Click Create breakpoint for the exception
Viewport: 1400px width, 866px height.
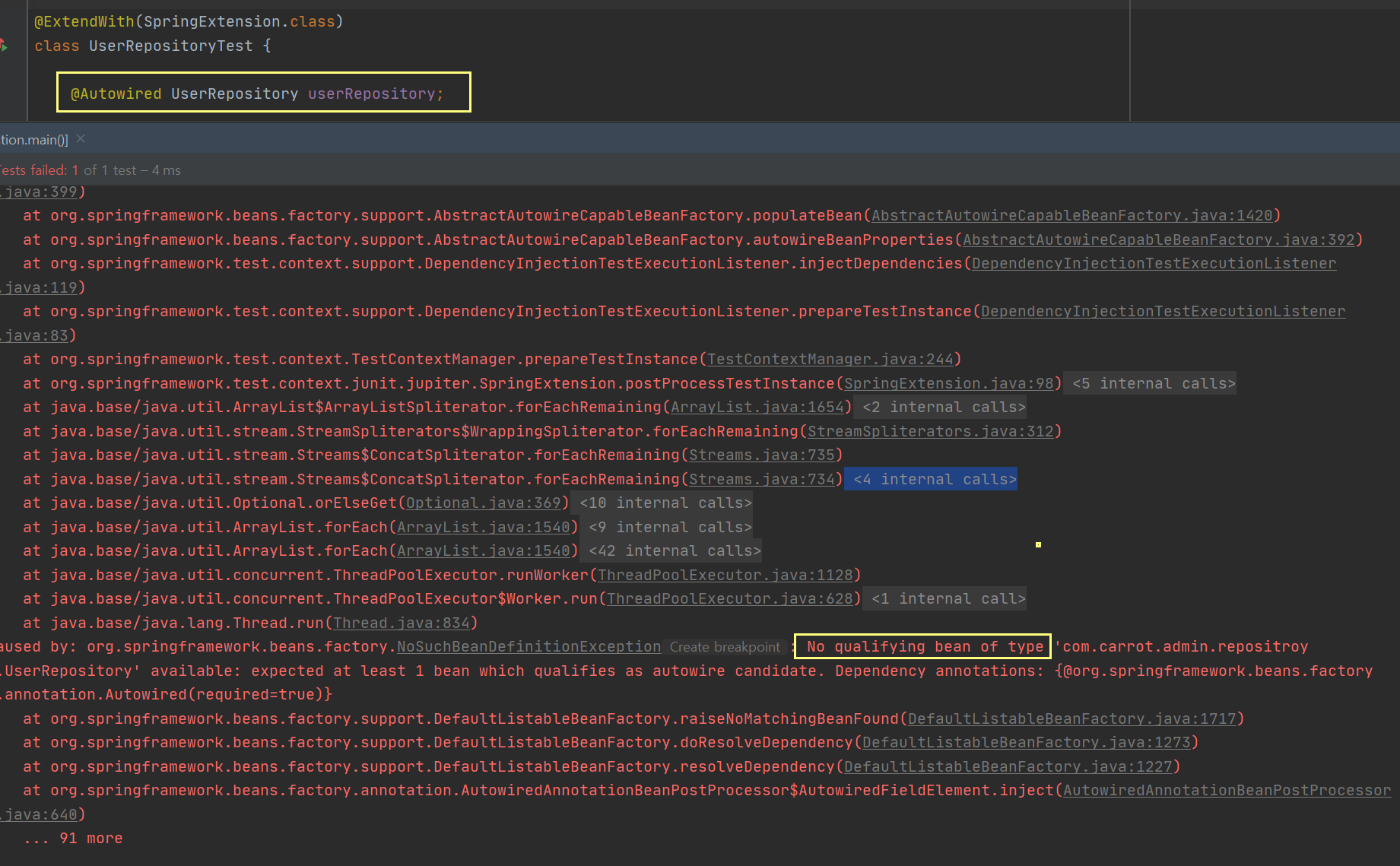[725, 647]
